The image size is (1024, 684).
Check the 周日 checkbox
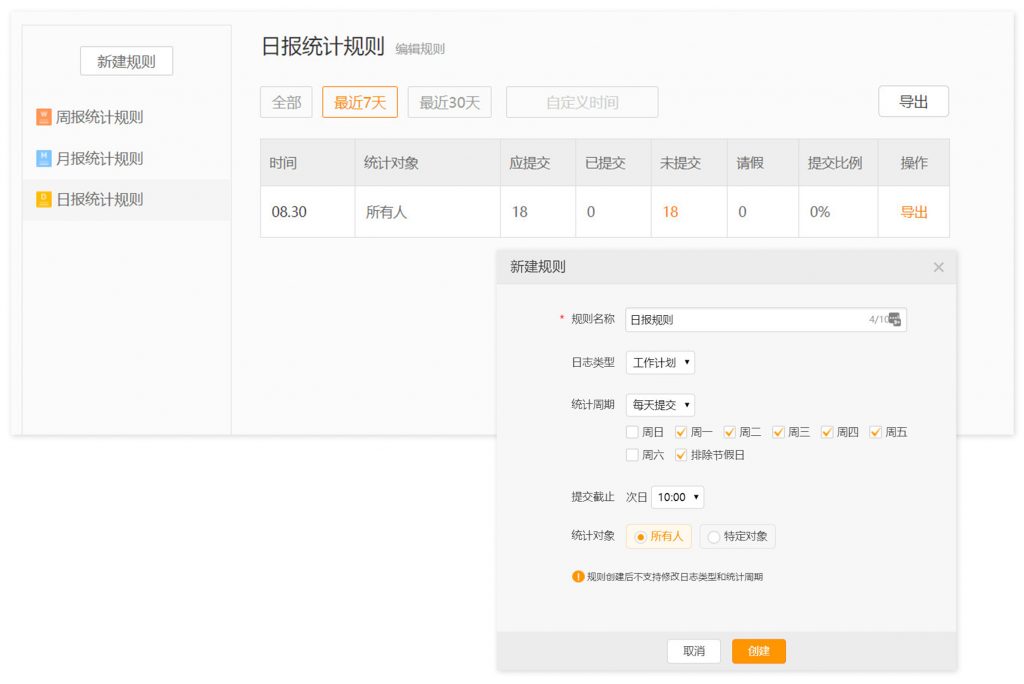(x=632, y=432)
